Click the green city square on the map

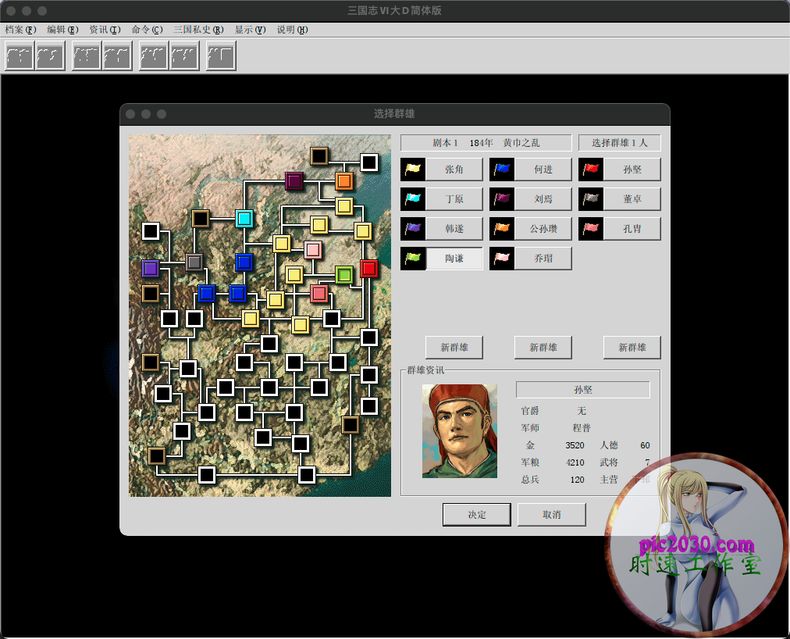[x=344, y=275]
